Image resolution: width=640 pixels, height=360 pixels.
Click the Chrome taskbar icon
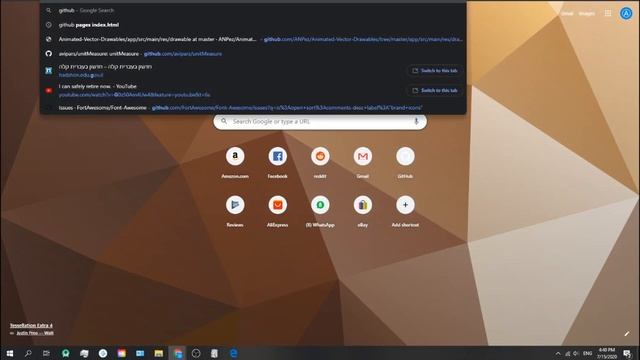tap(178, 353)
